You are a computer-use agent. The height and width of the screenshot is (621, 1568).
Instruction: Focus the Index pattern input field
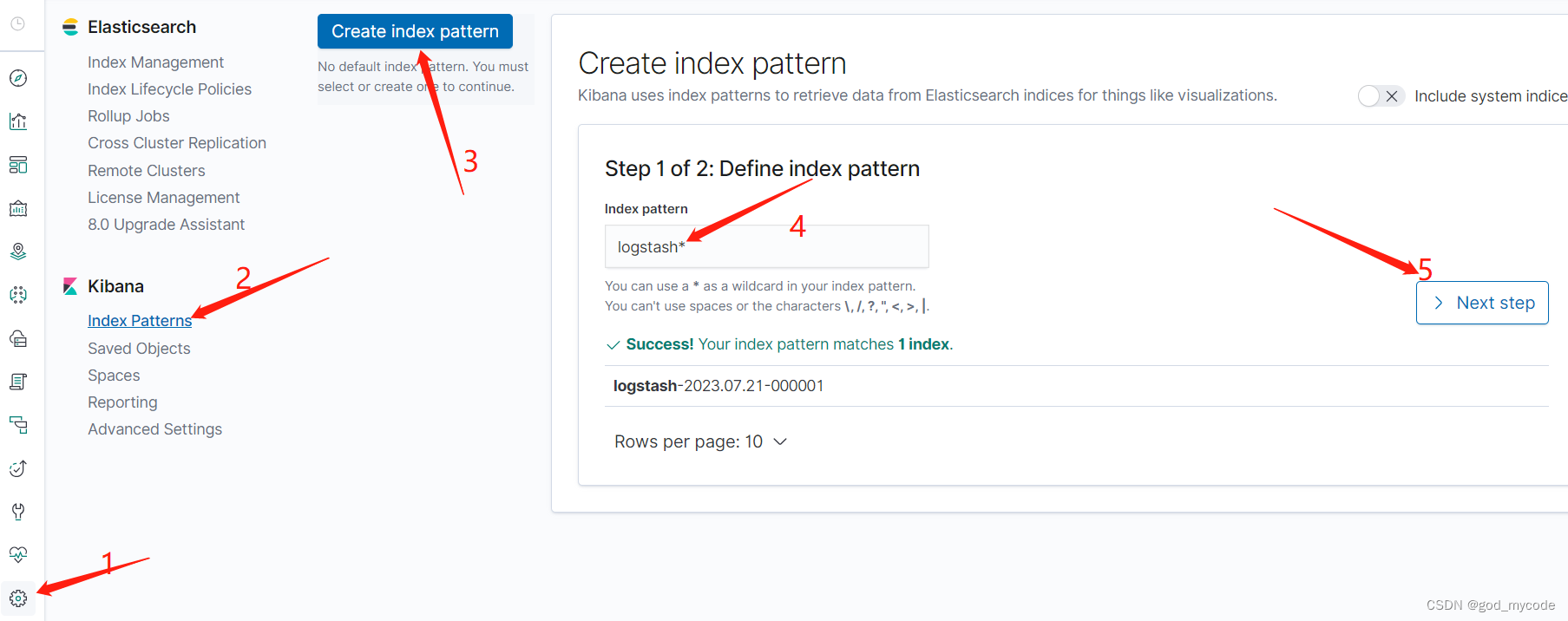pyautogui.click(x=766, y=247)
